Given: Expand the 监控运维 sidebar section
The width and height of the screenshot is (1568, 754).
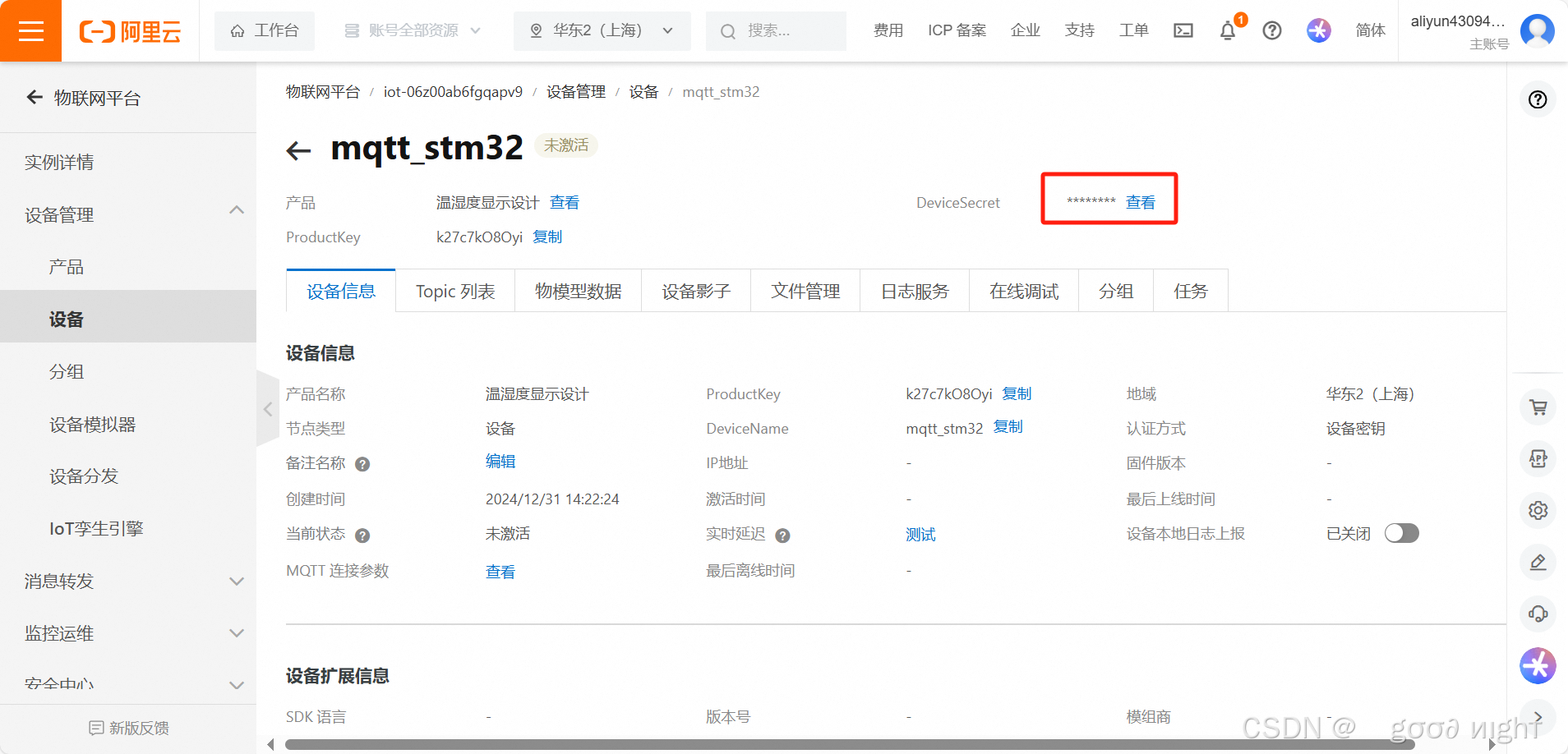Looking at the screenshot, I should [237, 633].
